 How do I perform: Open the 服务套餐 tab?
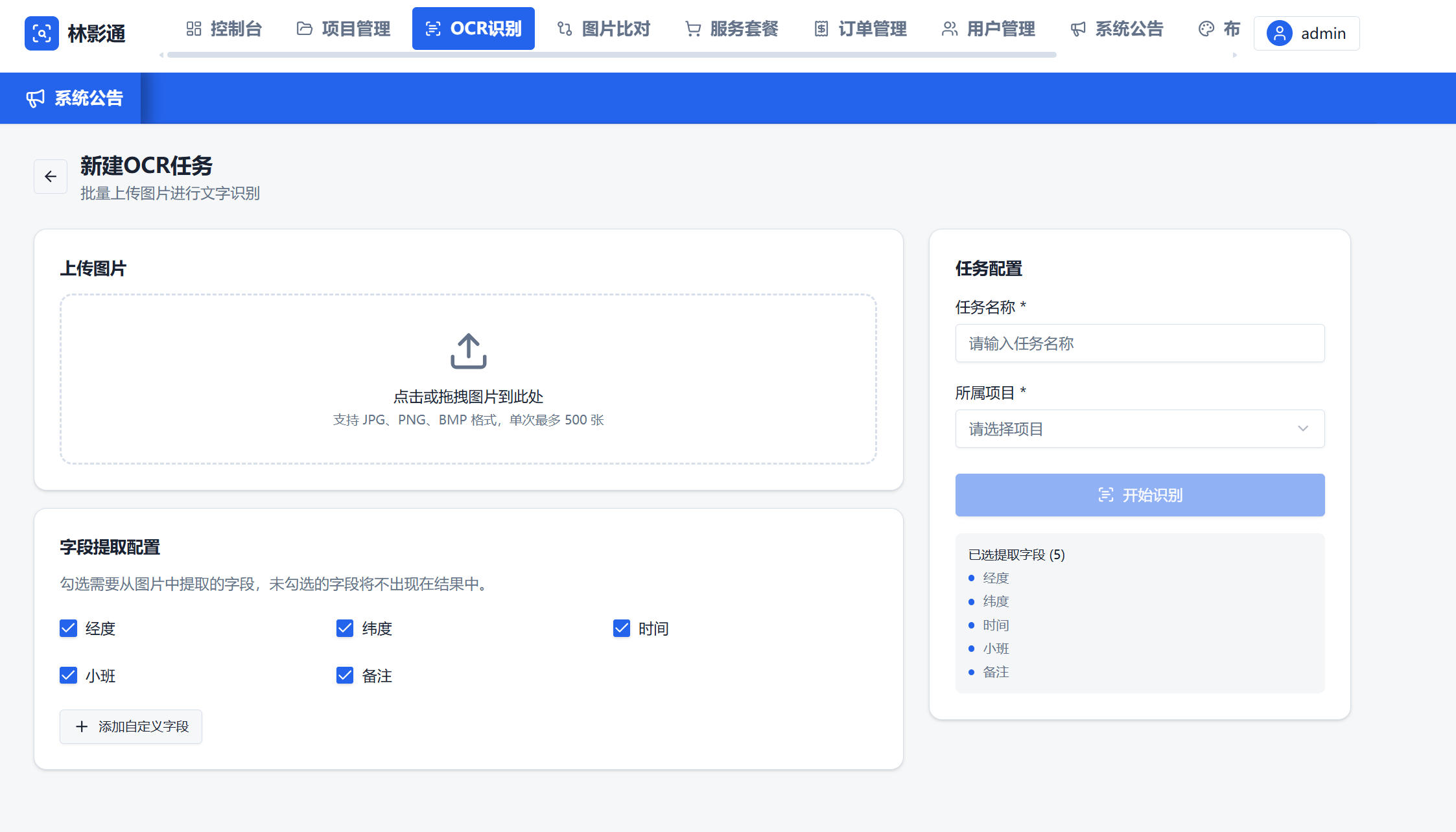[732, 29]
